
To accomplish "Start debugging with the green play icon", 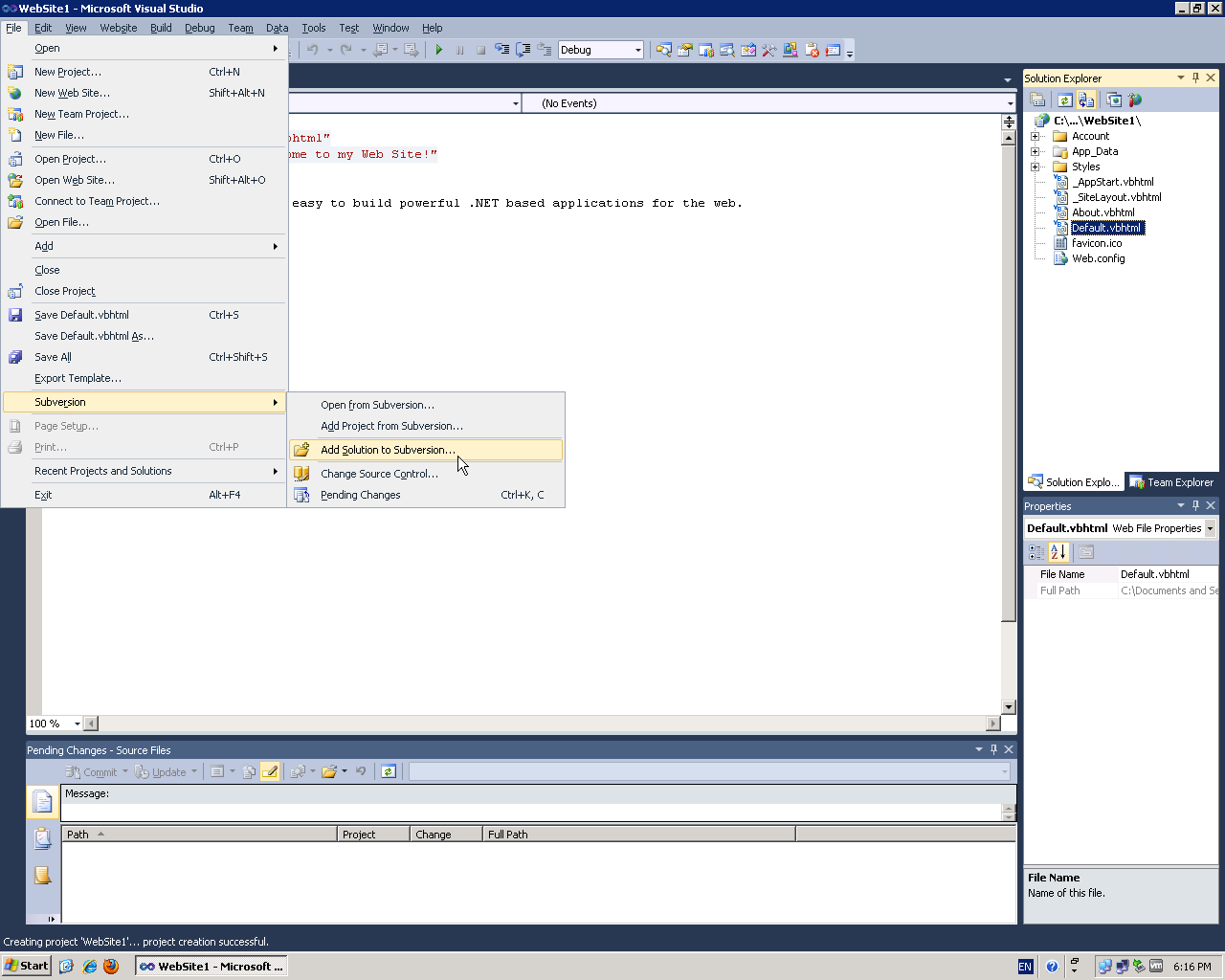I will tap(439, 50).
